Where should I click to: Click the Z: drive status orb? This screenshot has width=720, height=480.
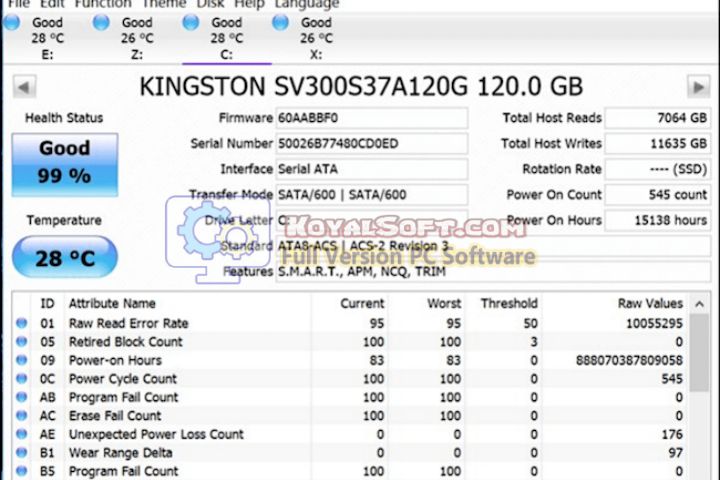tap(101, 23)
